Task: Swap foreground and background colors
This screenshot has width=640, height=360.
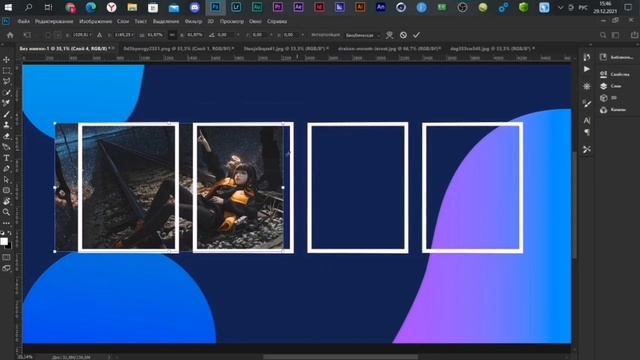Action: click(9, 233)
